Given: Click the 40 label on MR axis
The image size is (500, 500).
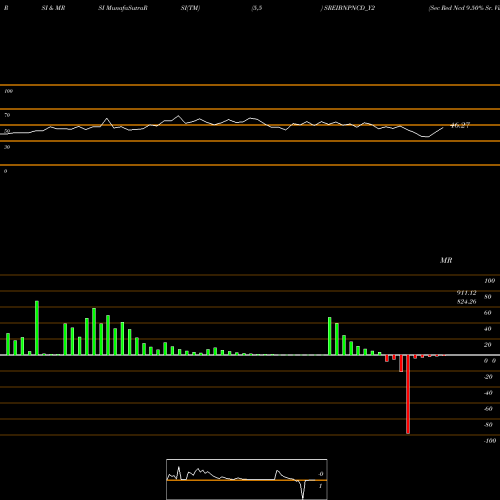Looking at the screenshot, I should pyautogui.click(x=488, y=329).
